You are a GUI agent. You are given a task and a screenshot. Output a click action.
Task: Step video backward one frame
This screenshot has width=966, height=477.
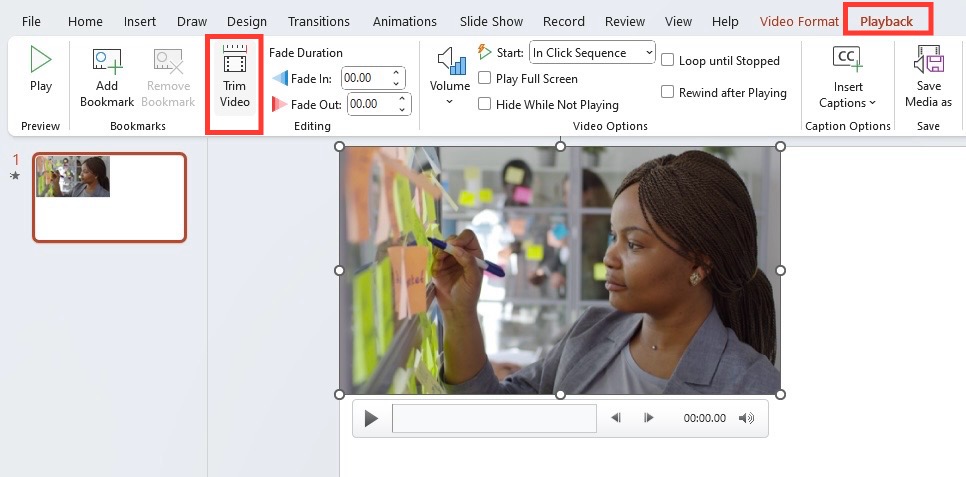pyautogui.click(x=615, y=418)
